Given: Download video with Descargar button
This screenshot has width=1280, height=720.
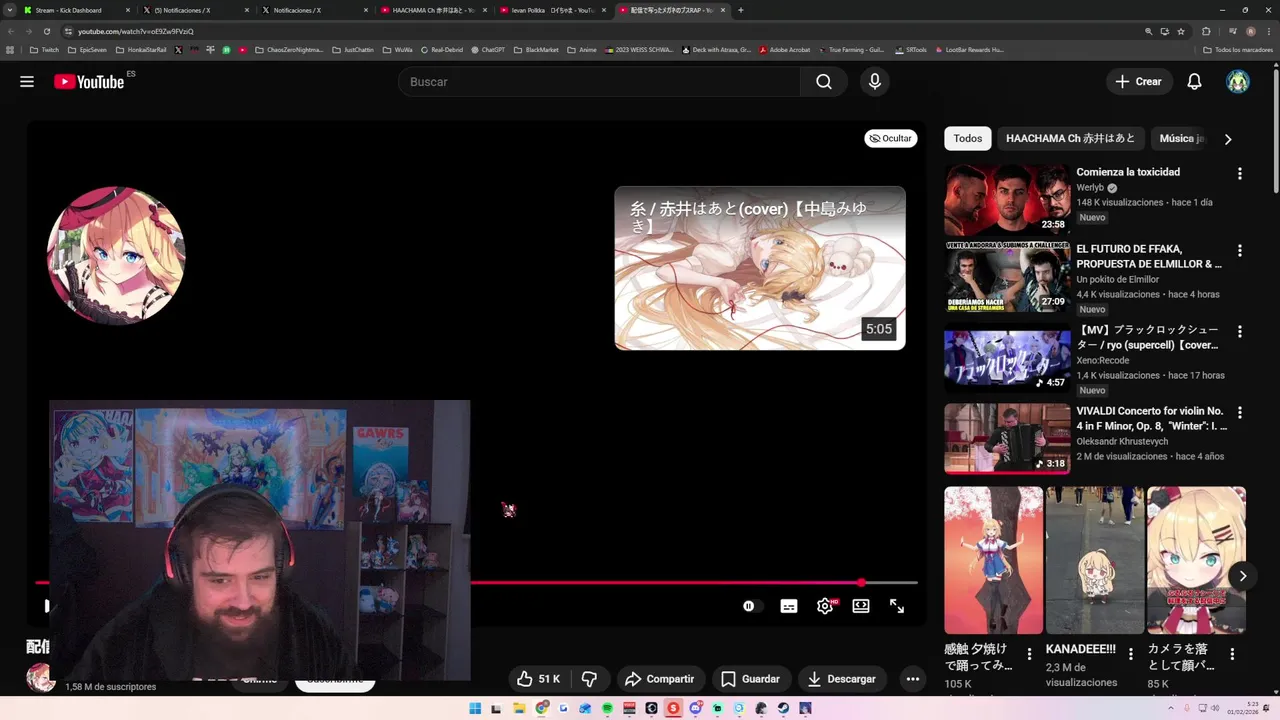Looking at the screenshot, I should tap(842, 679).
